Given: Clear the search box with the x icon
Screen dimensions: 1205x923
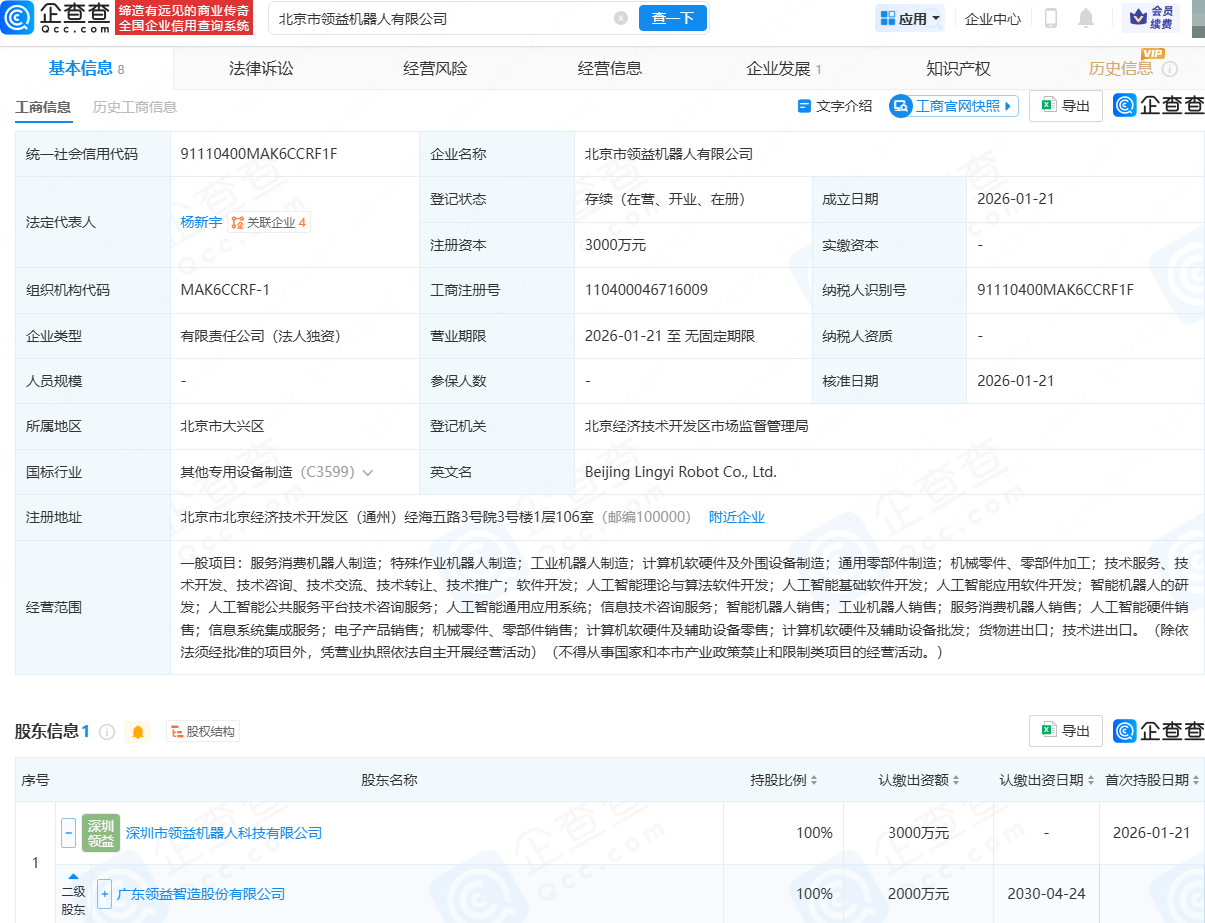Looking at the screenshot, I should [x=621, y=18].
